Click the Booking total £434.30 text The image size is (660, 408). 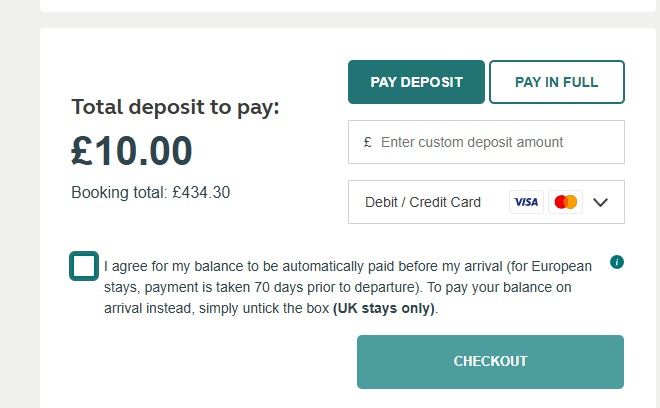pyautogui.click(x=150, y=192)
